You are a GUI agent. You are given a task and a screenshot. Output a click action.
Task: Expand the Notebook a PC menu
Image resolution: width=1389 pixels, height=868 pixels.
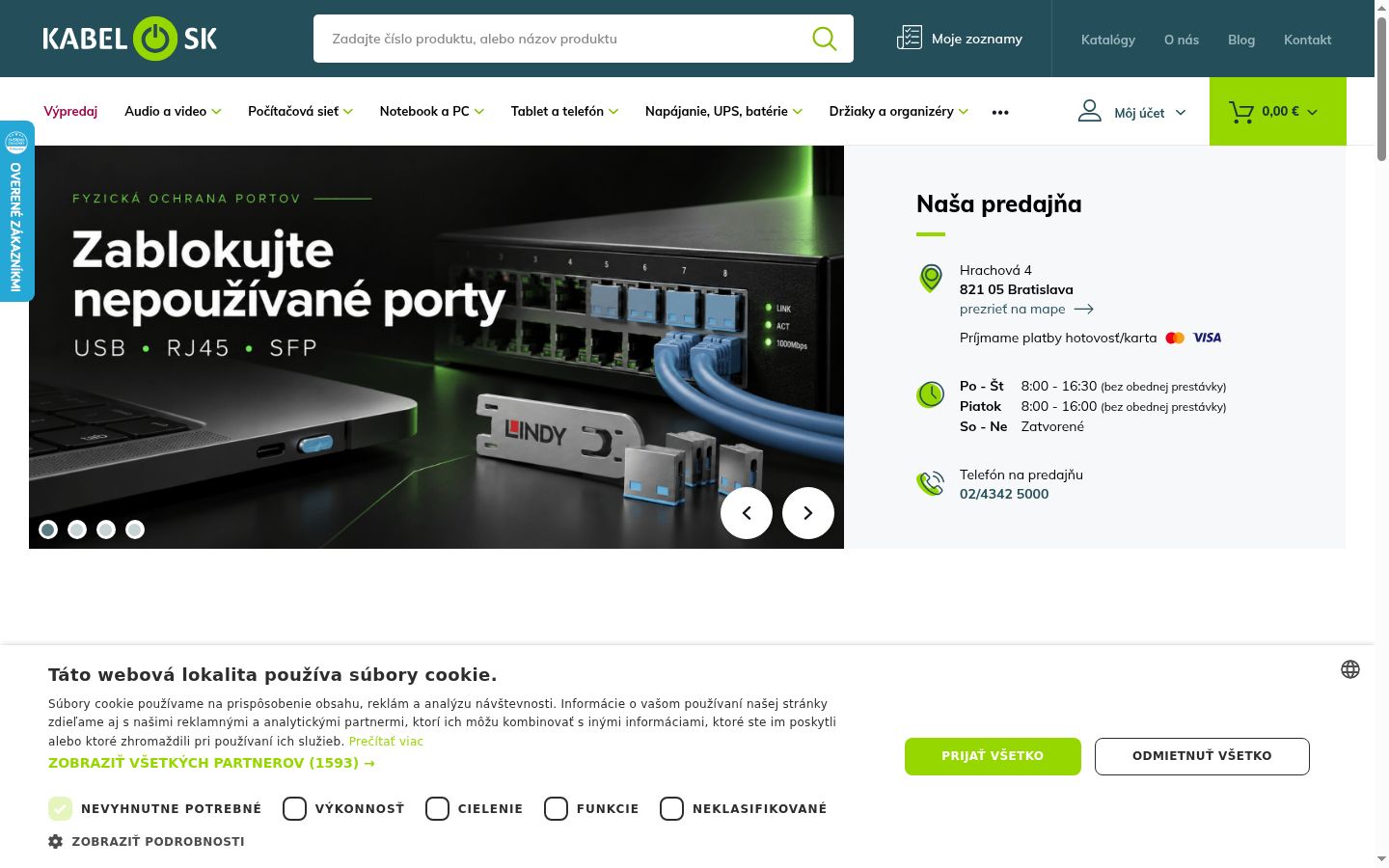[x=432, y=112]
